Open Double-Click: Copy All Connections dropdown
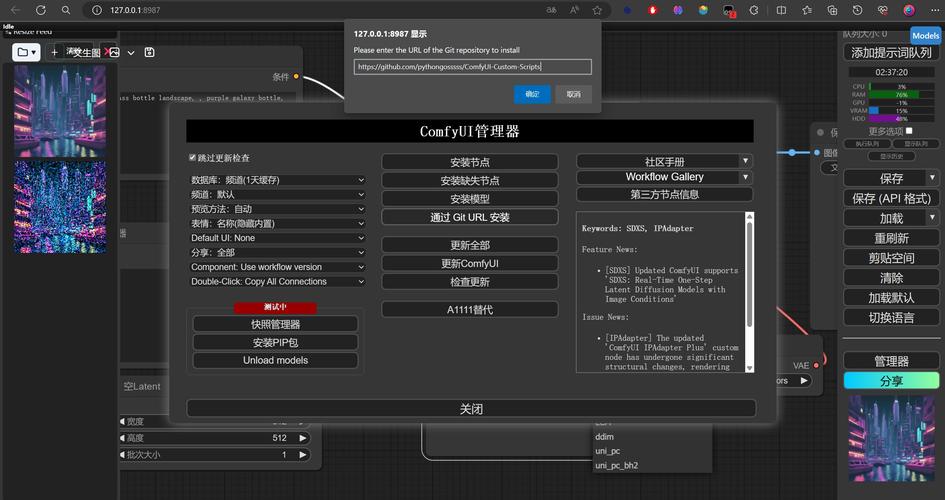This screenshot has width=945, height=500. click(277, 281)
